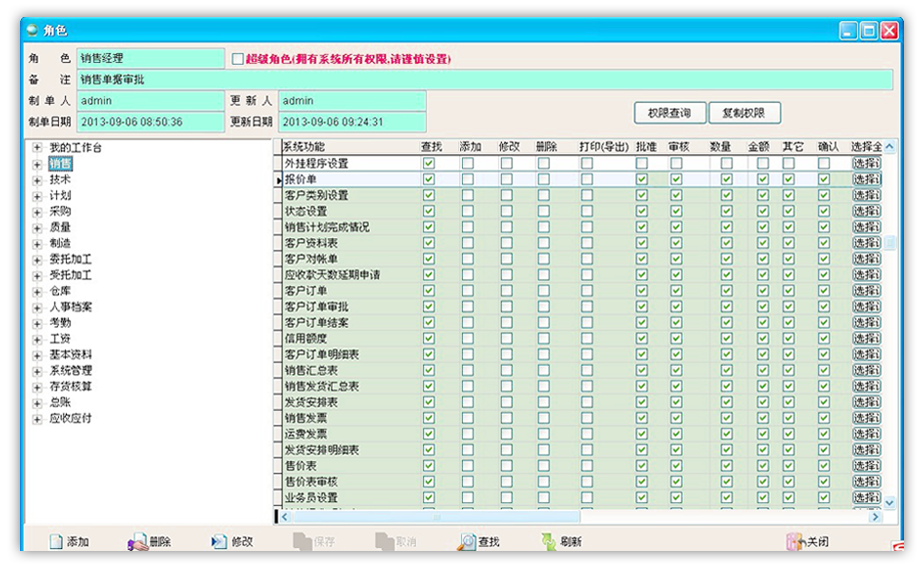Expand the 采购 tree node
This screenshot has height=570, width=920.
pos(37,212)
